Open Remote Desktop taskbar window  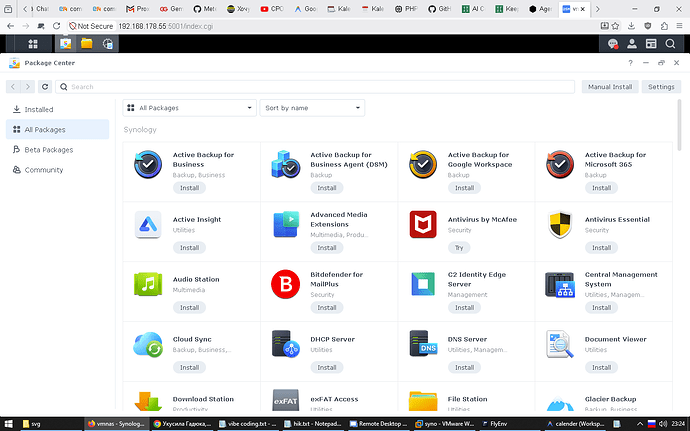click(x=378, y=424)
